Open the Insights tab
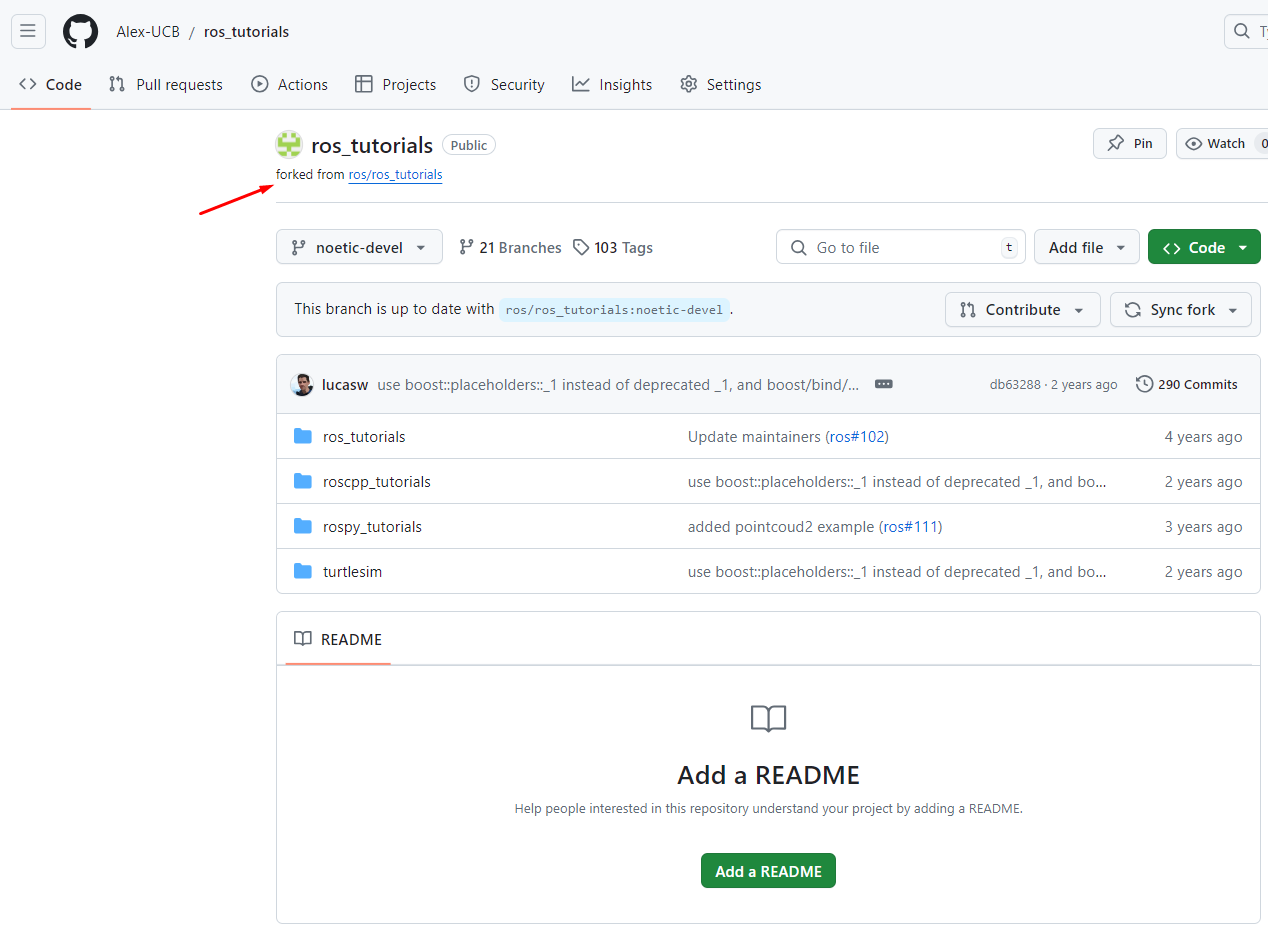 612,84
